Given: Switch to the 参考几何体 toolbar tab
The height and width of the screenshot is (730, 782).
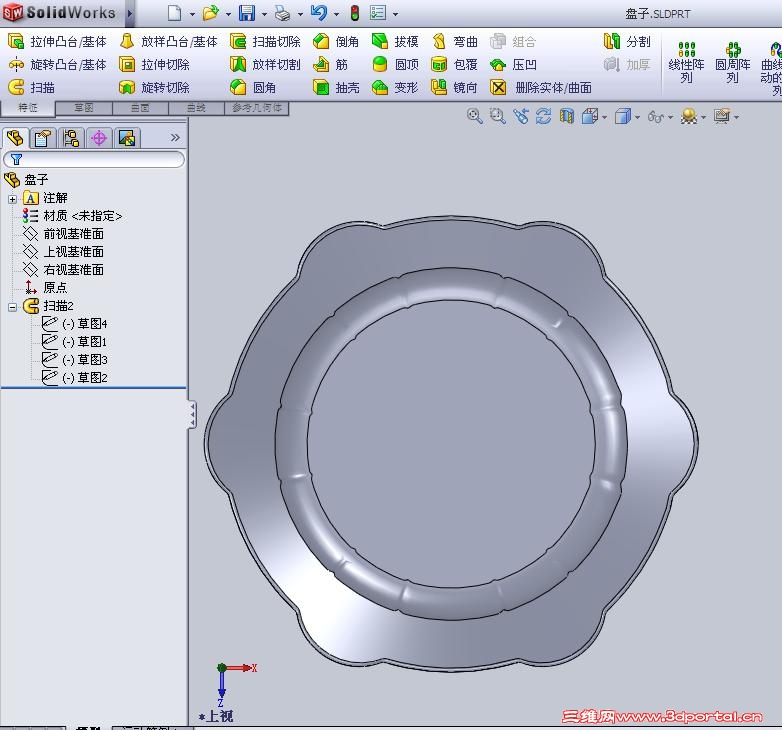Looking at the screenshot, I should [x=257, y=108].
